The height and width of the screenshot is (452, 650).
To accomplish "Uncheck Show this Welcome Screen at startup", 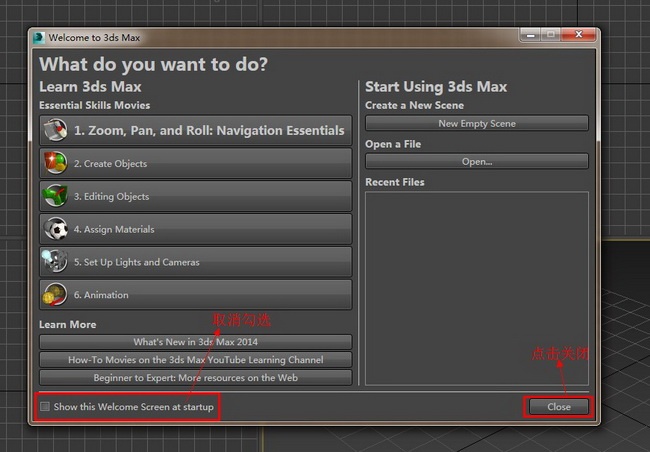I will [45, 406].
